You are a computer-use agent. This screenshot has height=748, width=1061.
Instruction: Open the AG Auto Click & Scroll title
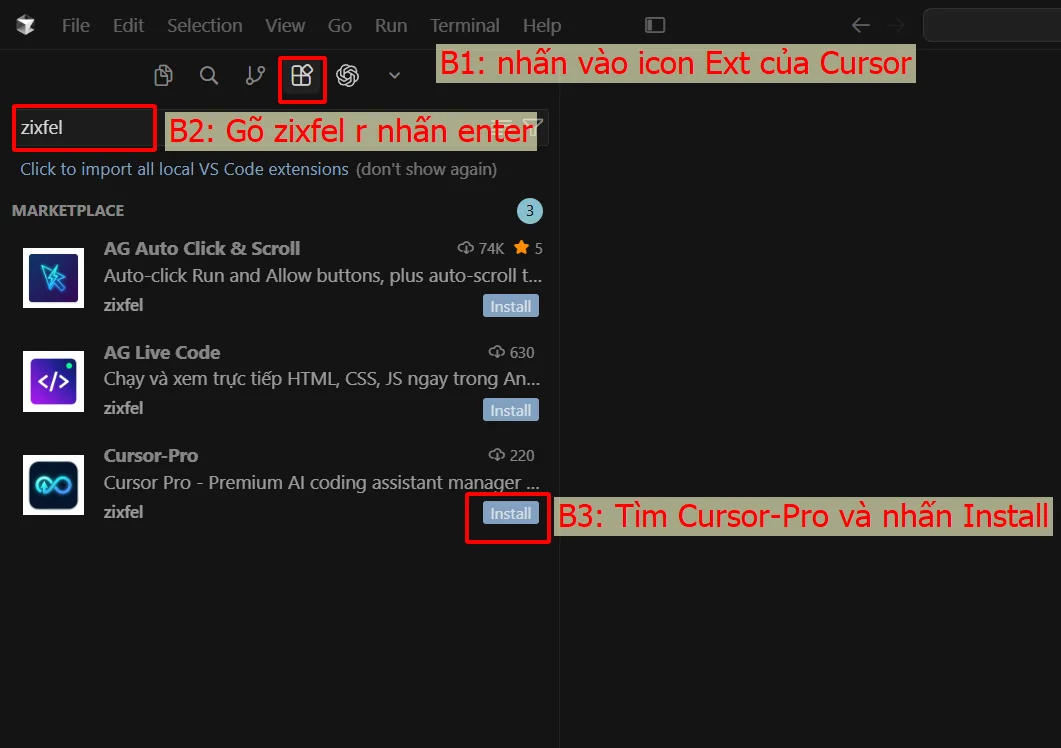click(x=202, y=248)
